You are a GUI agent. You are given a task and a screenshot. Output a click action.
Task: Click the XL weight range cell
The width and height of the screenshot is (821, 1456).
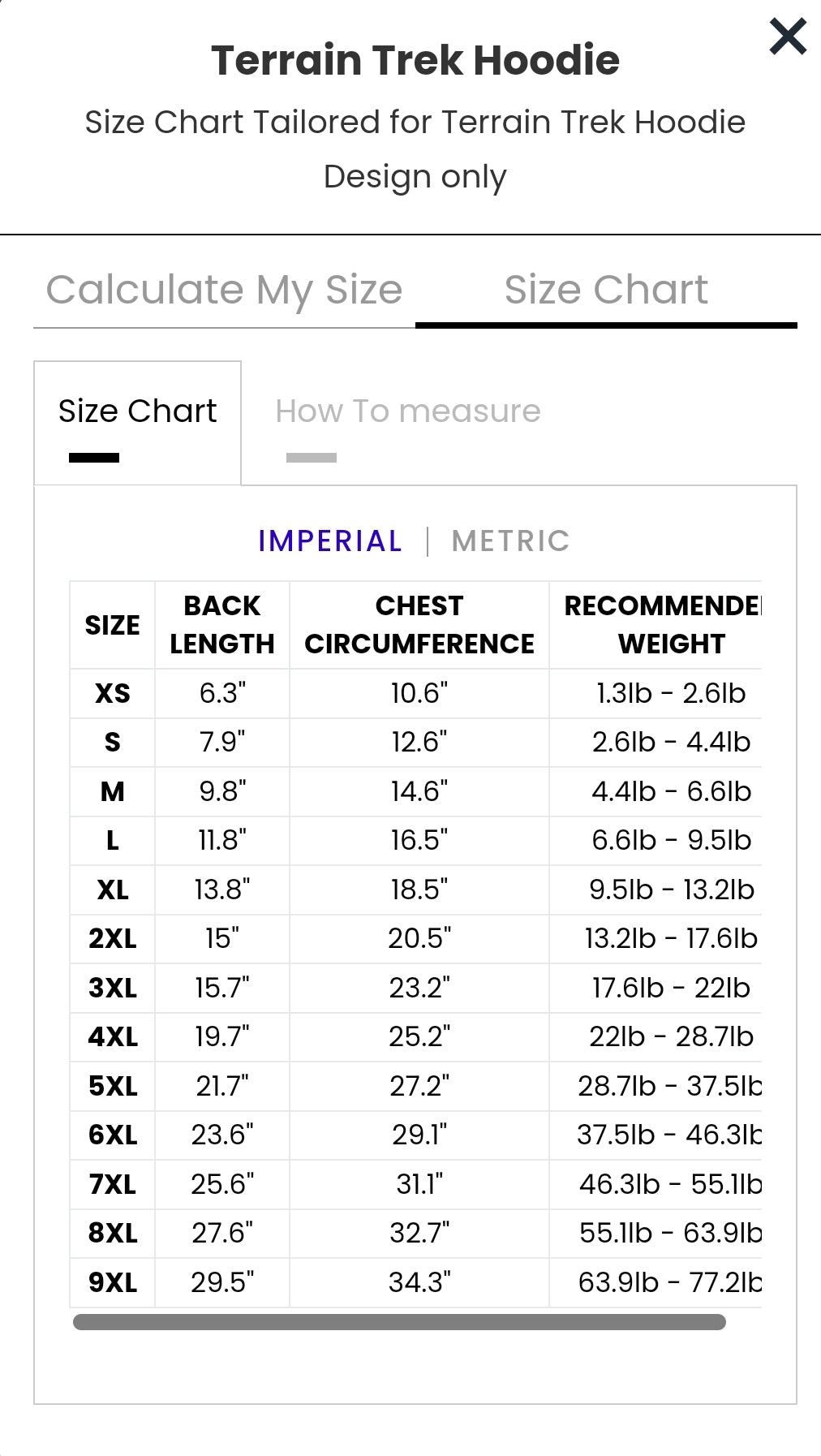click(x=671, y=890)
